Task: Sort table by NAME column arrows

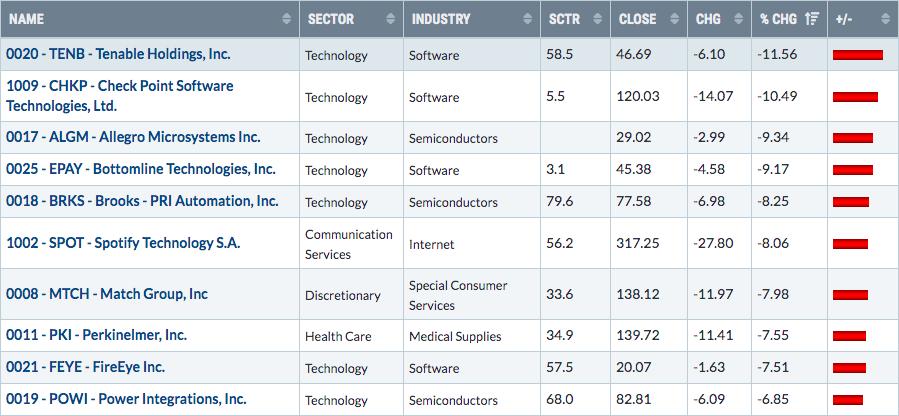Action: (x=288, y=18)
